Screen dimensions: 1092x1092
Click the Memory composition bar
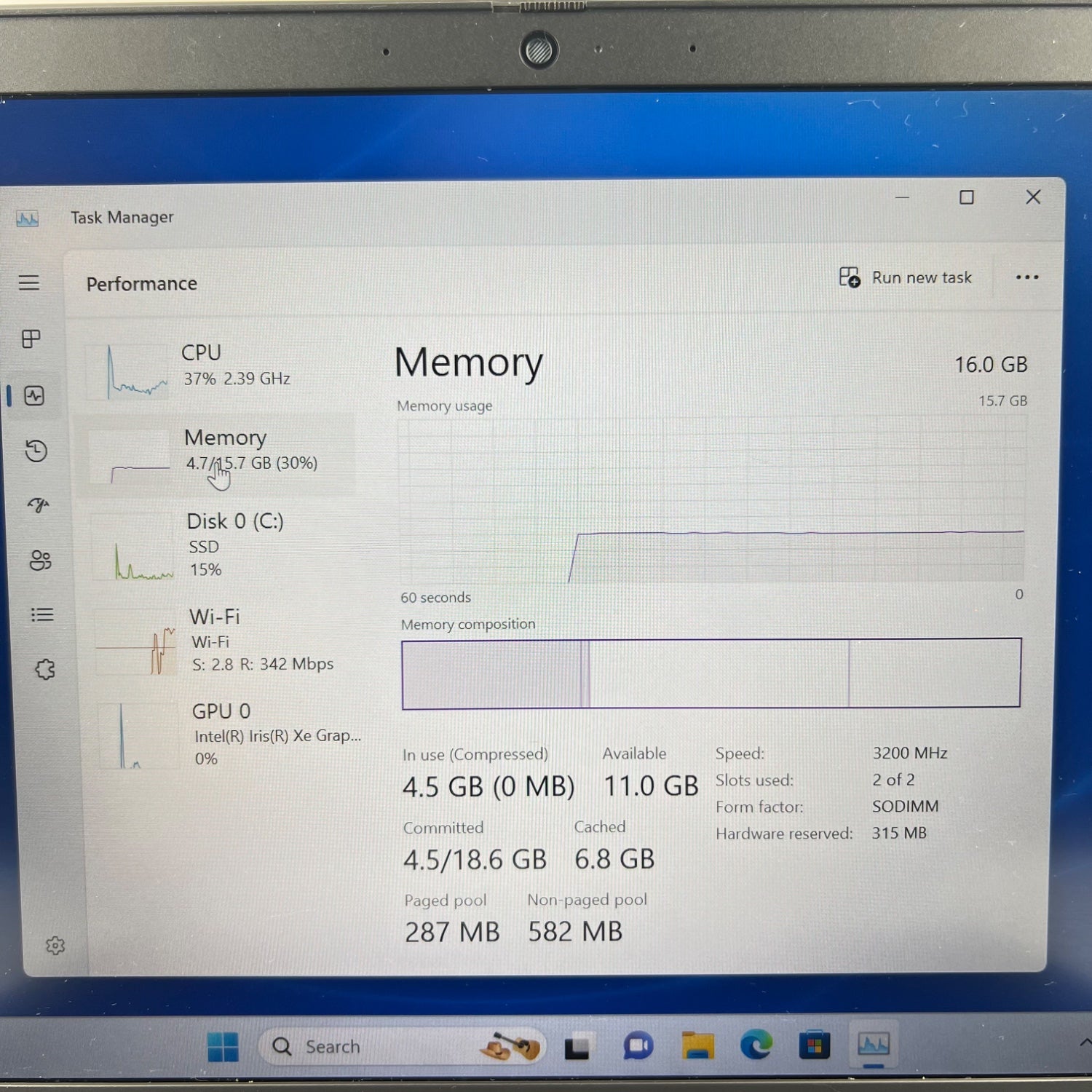pyautogui.click(x=711, y=673)
